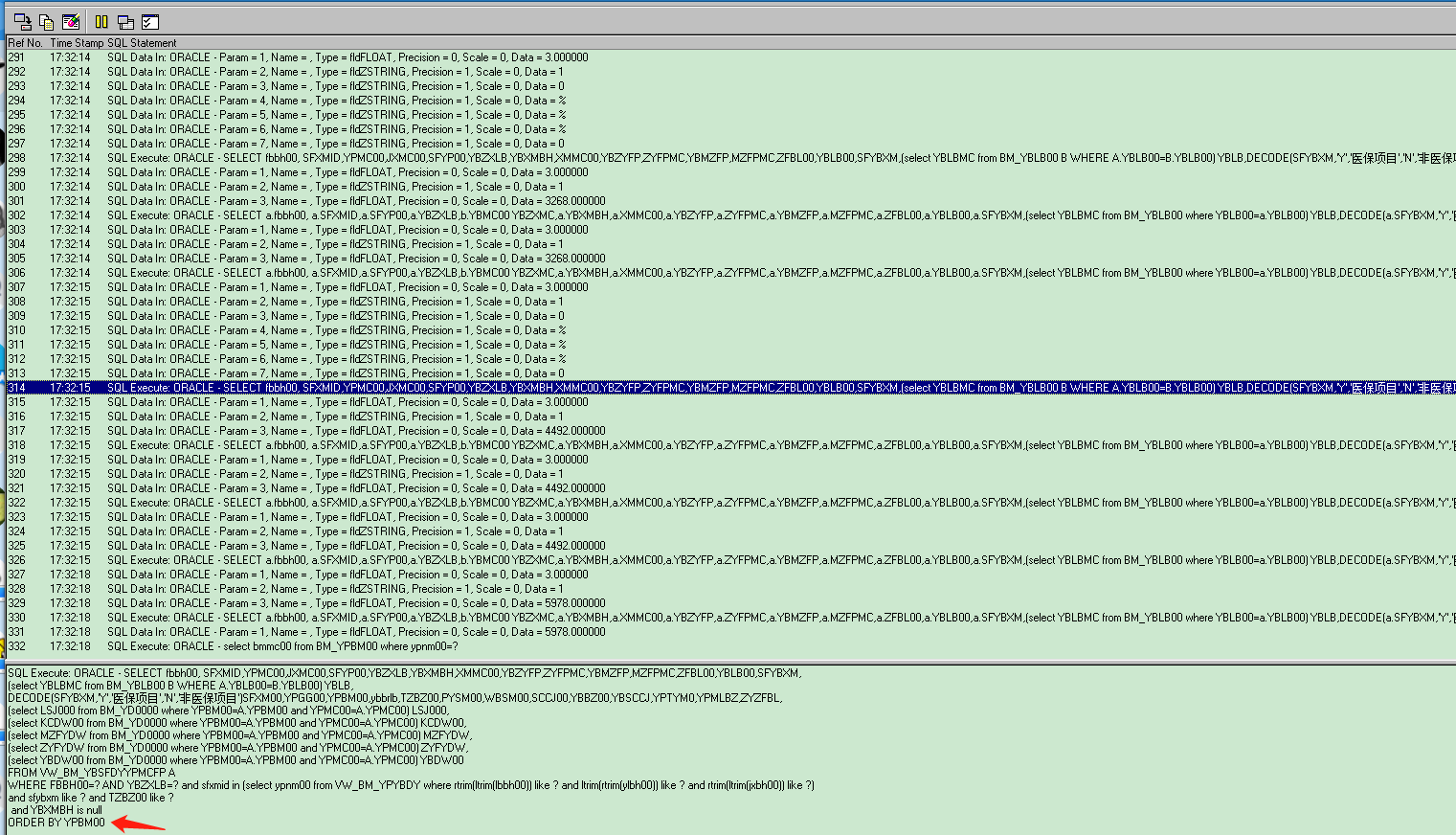Viewport: 1456px width, 835px height.
Task: Select SQL Execute row number 326
Action: (731, 560)
